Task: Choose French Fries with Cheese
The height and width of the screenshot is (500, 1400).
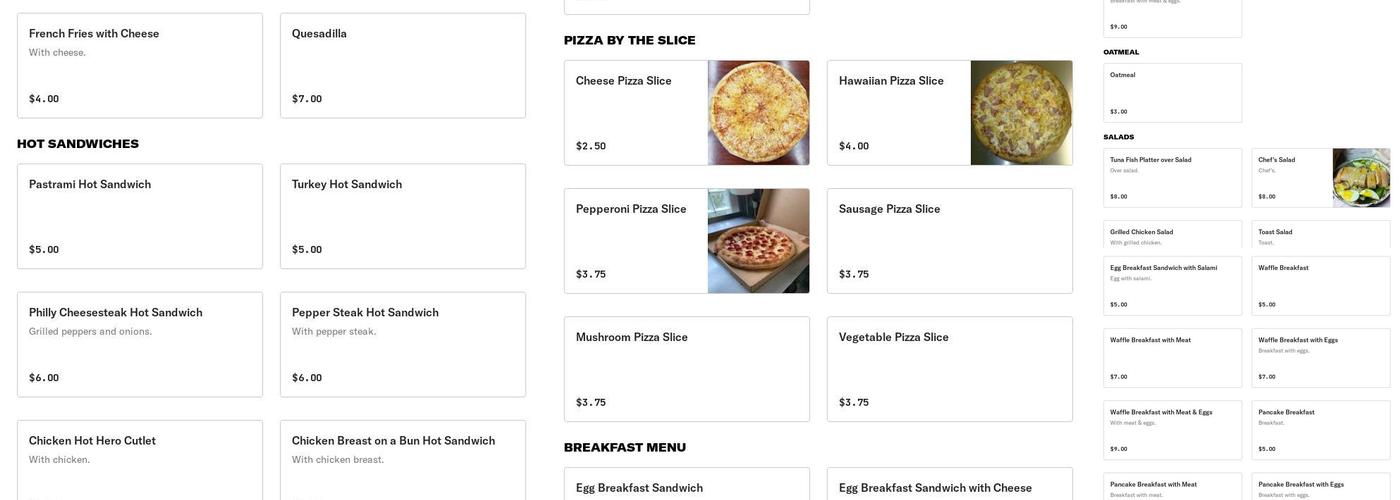Action: (x=139, y=65)
